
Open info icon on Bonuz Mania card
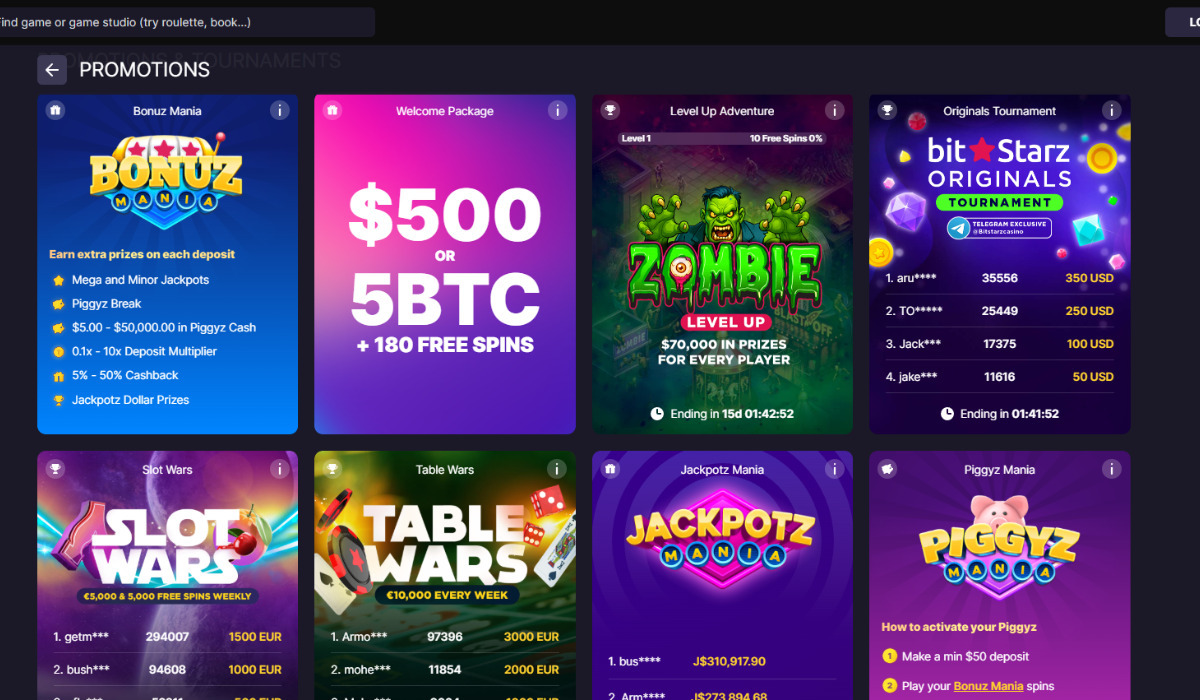point(280,111)
